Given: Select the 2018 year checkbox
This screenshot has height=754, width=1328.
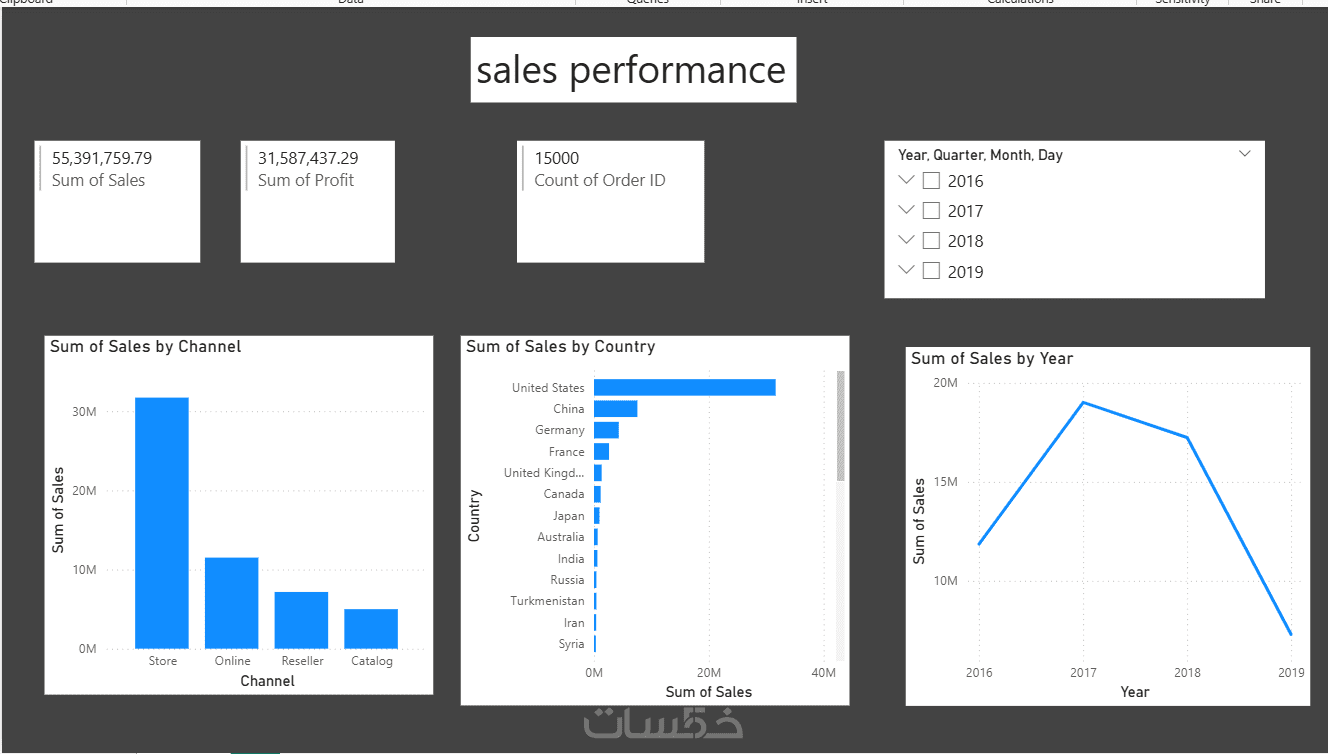Looking at the screenshot, I should [x=931, y=241].
